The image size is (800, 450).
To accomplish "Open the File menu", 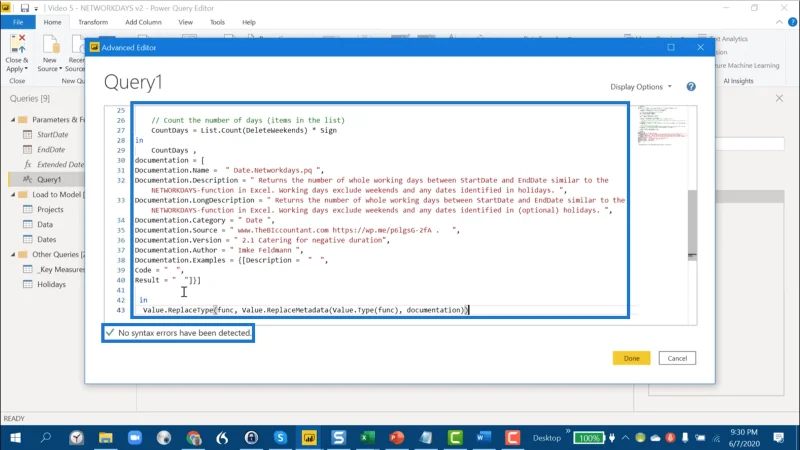I will 18,22.
